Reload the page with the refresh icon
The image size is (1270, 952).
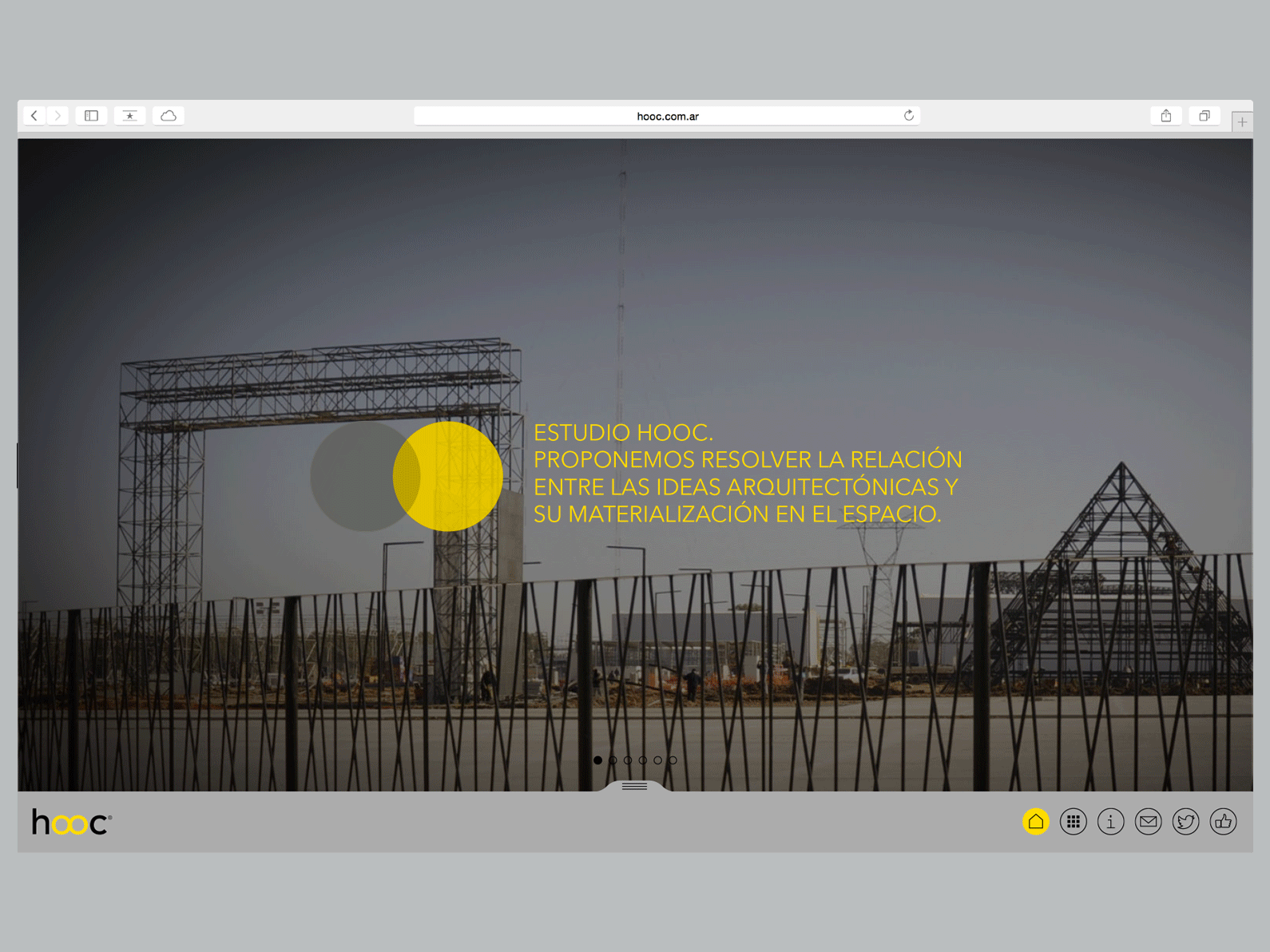point(909,116)
